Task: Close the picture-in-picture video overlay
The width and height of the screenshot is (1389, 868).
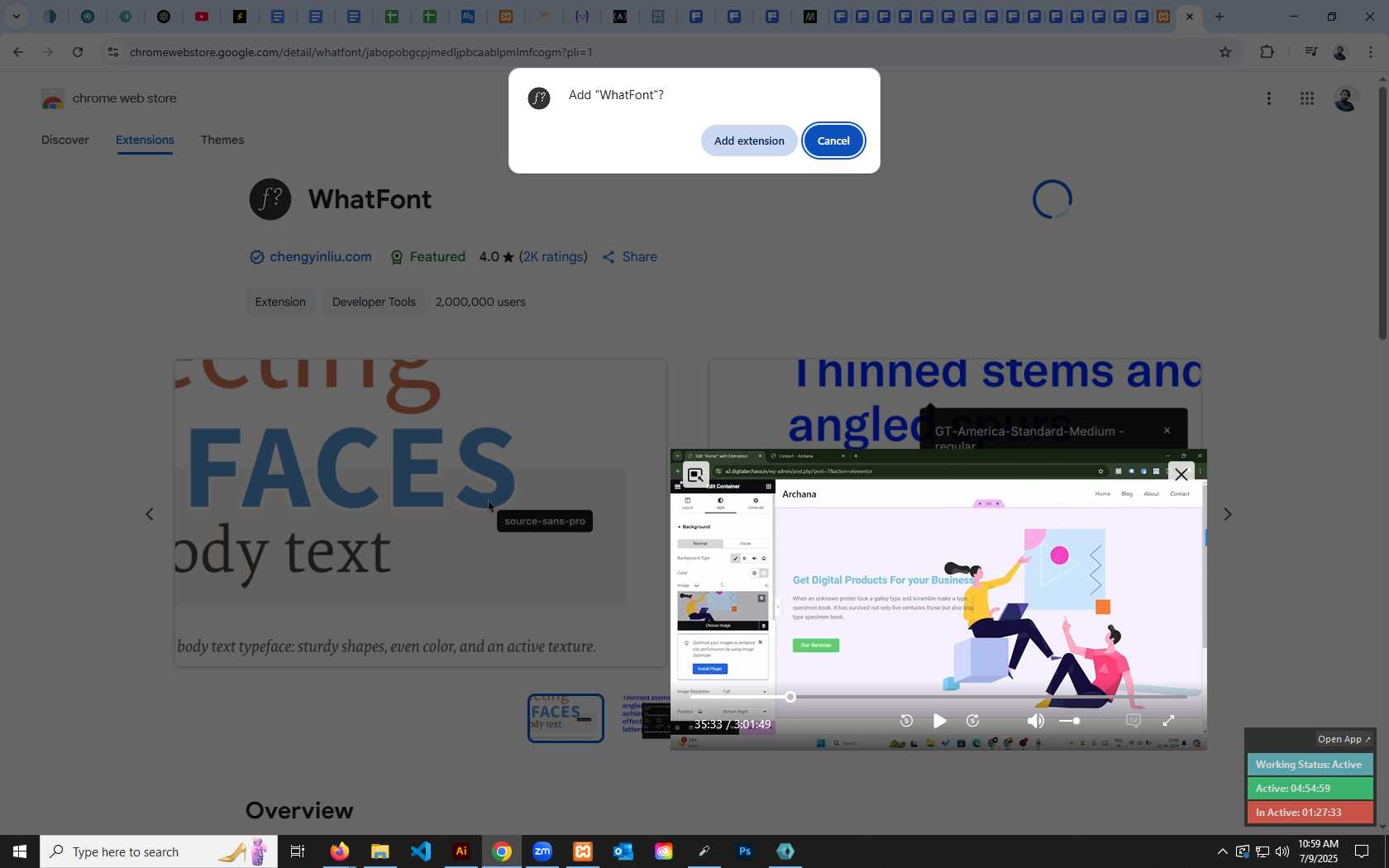Action: [1181, 475]
